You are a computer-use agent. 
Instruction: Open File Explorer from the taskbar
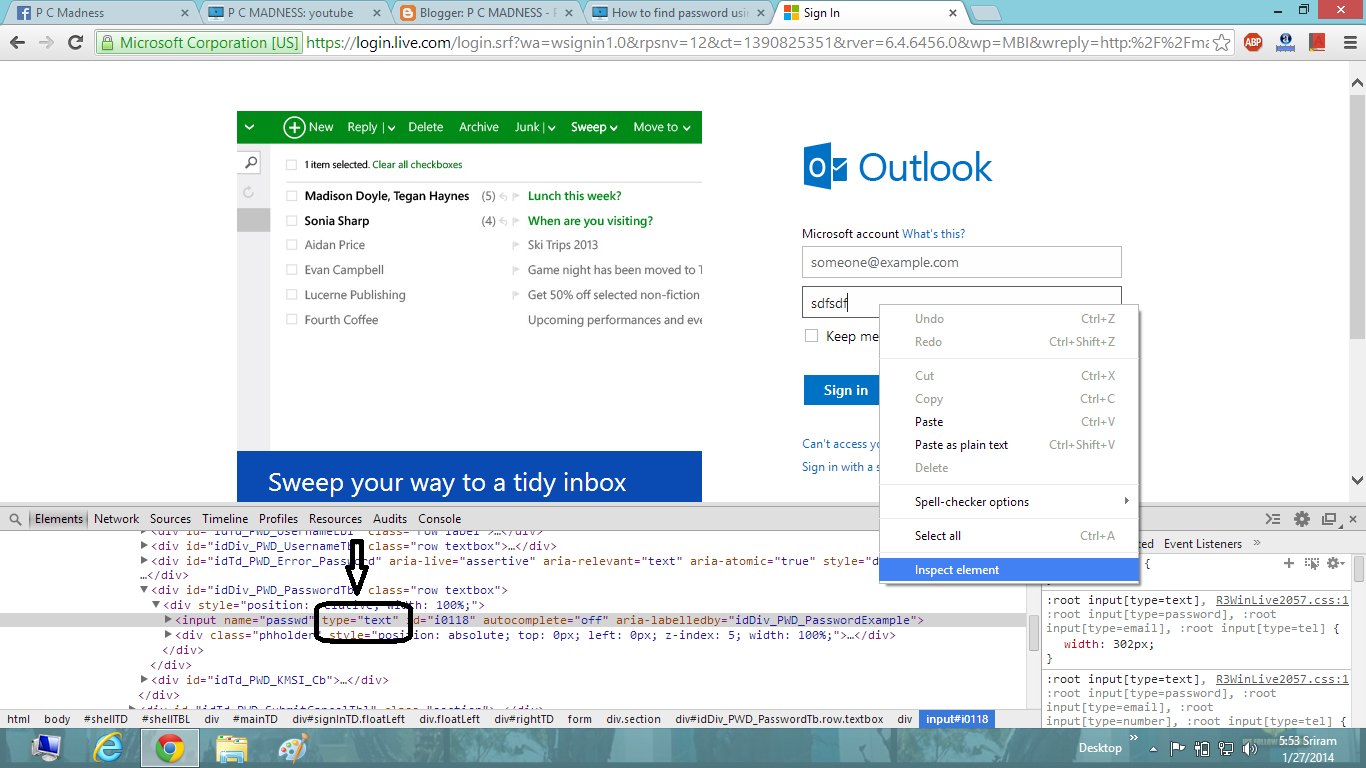(x=232, y=748)
